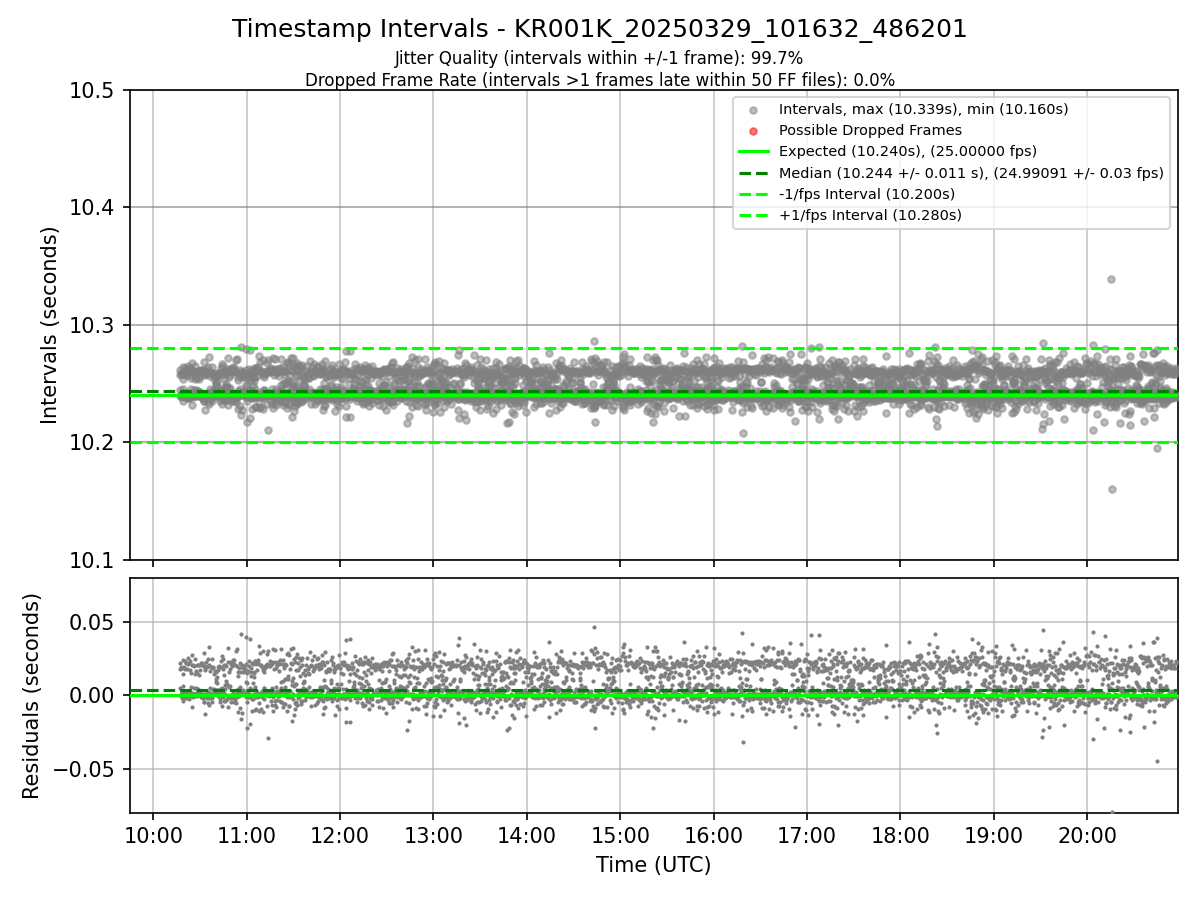Click the x-axis tick label '13:00'

click(433, 836)
